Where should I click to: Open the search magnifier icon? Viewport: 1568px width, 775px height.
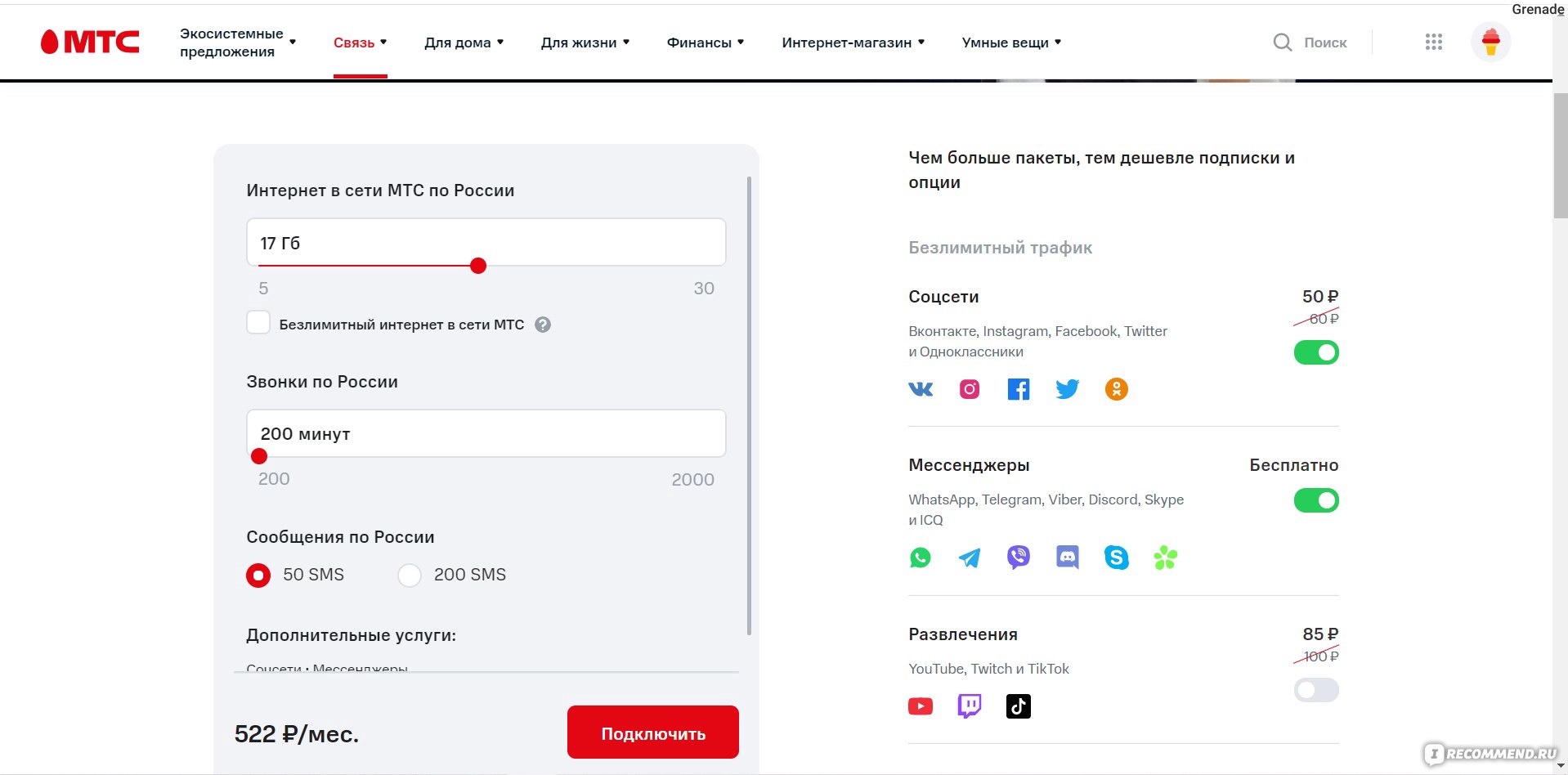click(x=1283, y=43)
